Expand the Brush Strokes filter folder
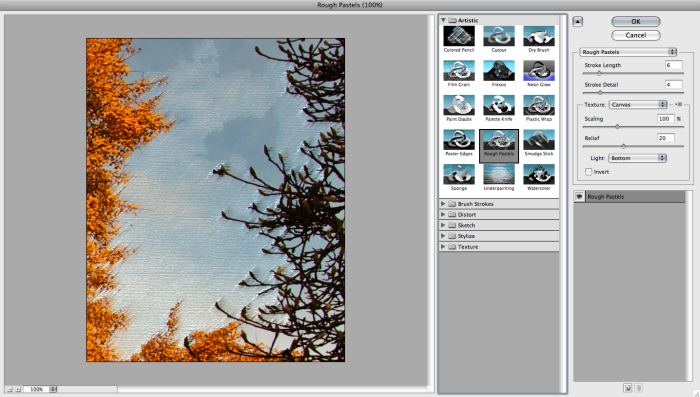 pyautogui.click(x=443, y=204)
